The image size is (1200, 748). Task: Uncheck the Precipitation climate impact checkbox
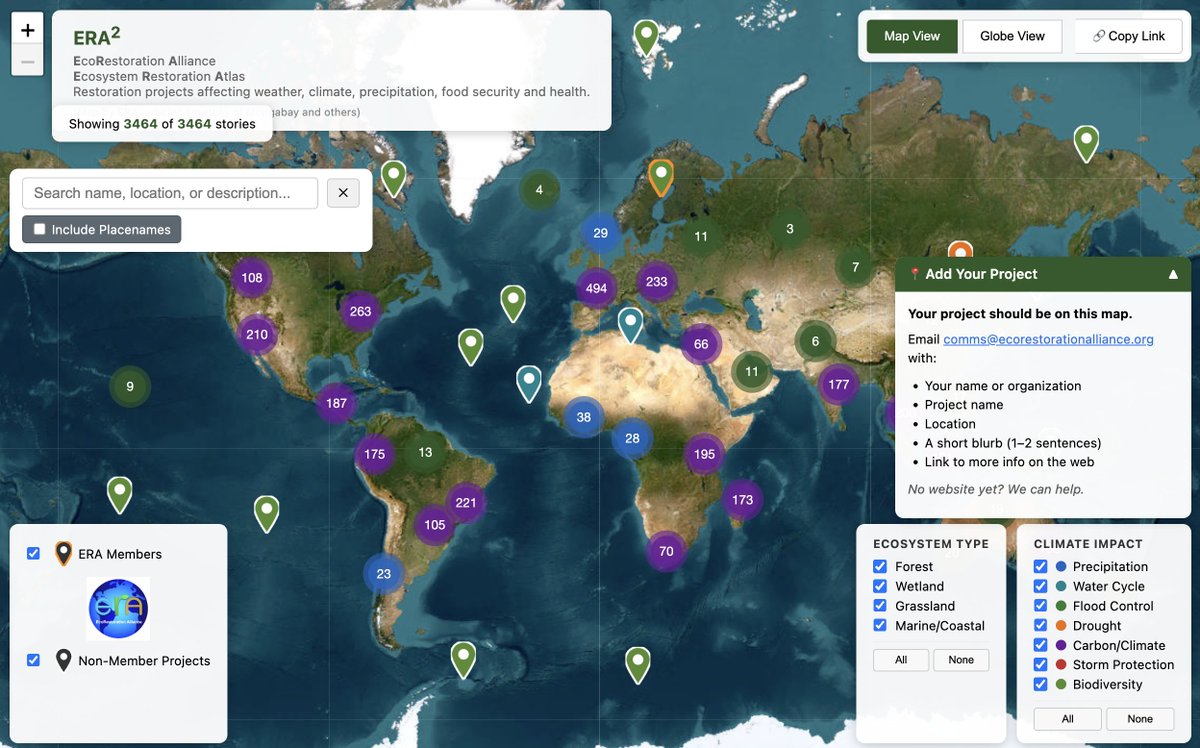point(1040,566)
